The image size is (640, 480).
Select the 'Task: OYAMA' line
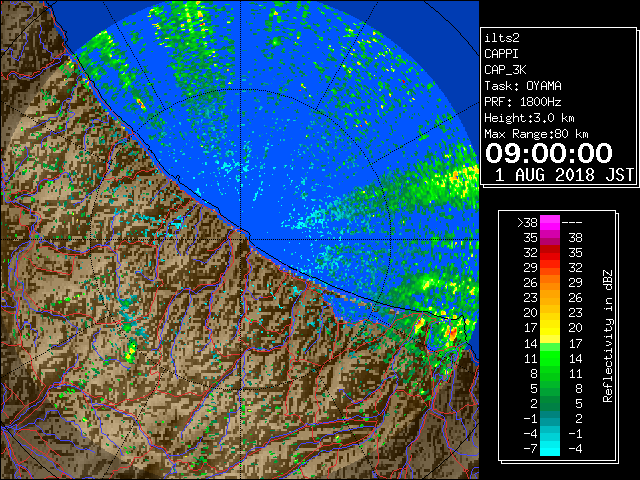[523, 86]
